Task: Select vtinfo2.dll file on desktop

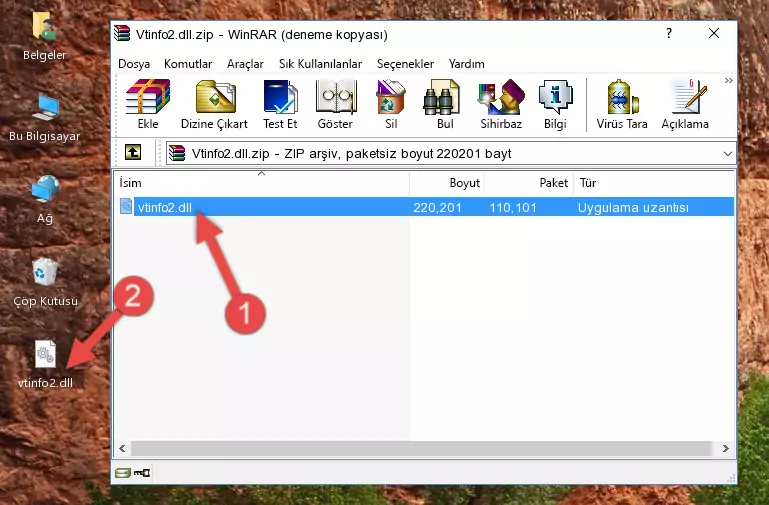Action: pyautogui.click(x=45, y=365)
